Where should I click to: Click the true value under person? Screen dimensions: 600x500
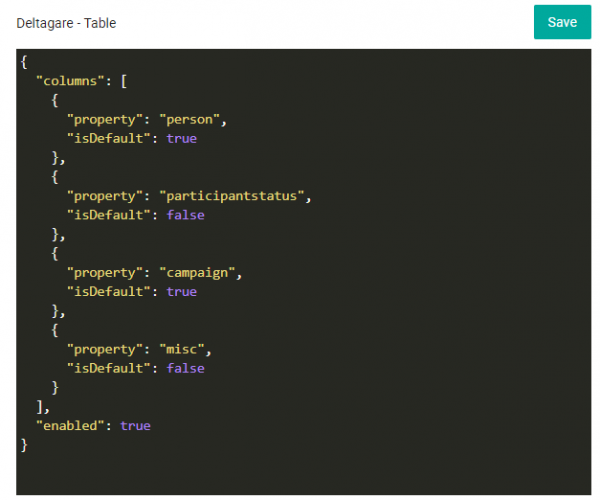pos(182,139)
